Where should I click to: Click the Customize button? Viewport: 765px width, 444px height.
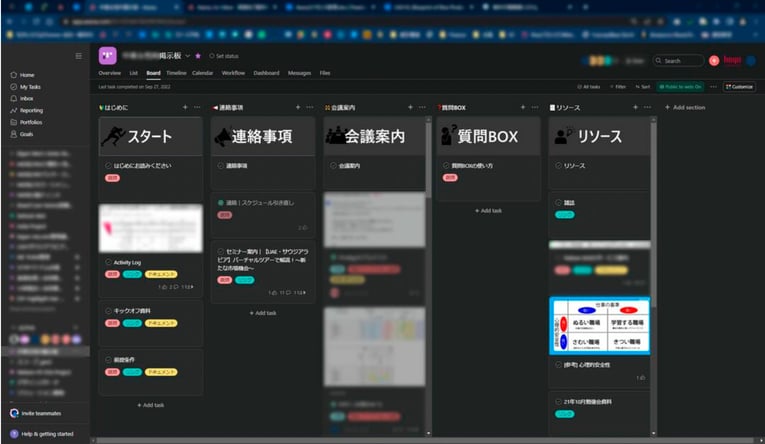coord(739,87)
